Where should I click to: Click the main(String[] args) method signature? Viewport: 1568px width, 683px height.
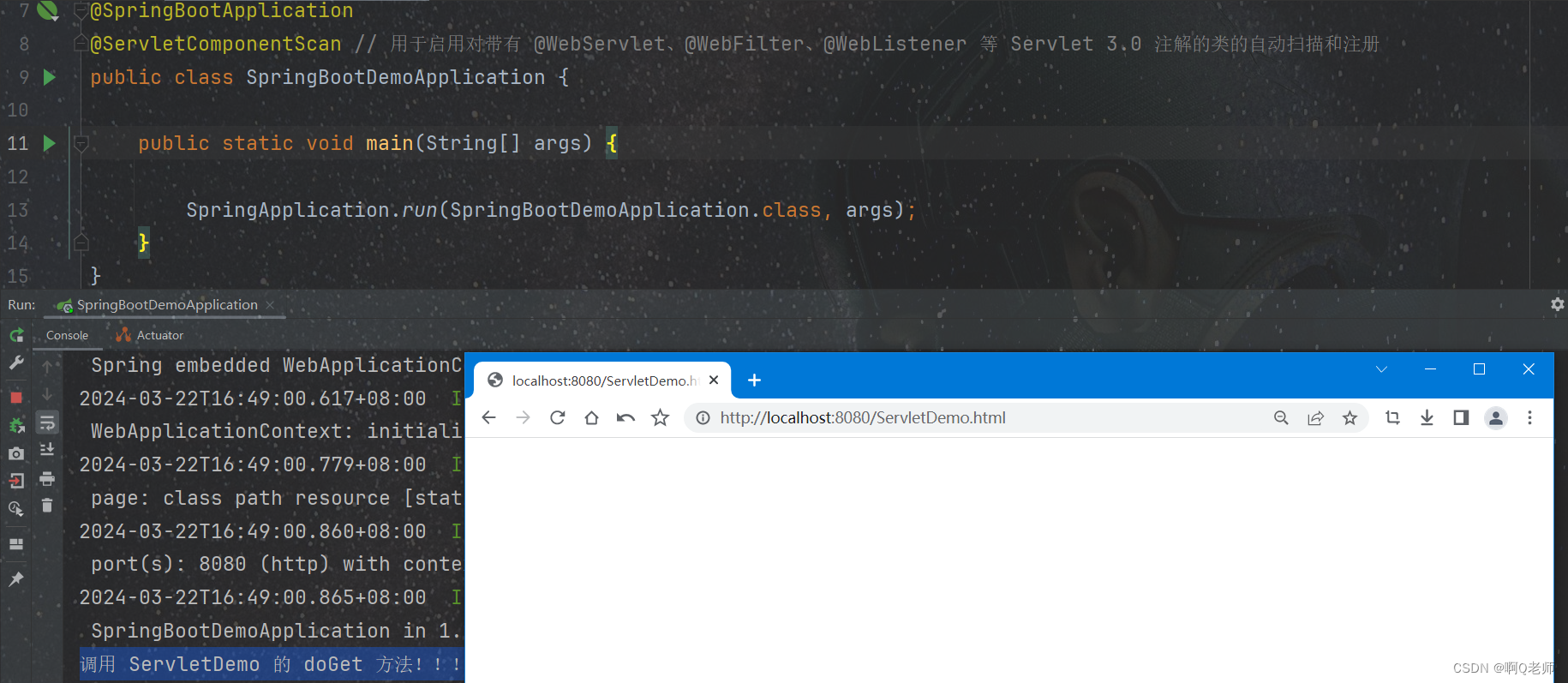tap(479, 143)
